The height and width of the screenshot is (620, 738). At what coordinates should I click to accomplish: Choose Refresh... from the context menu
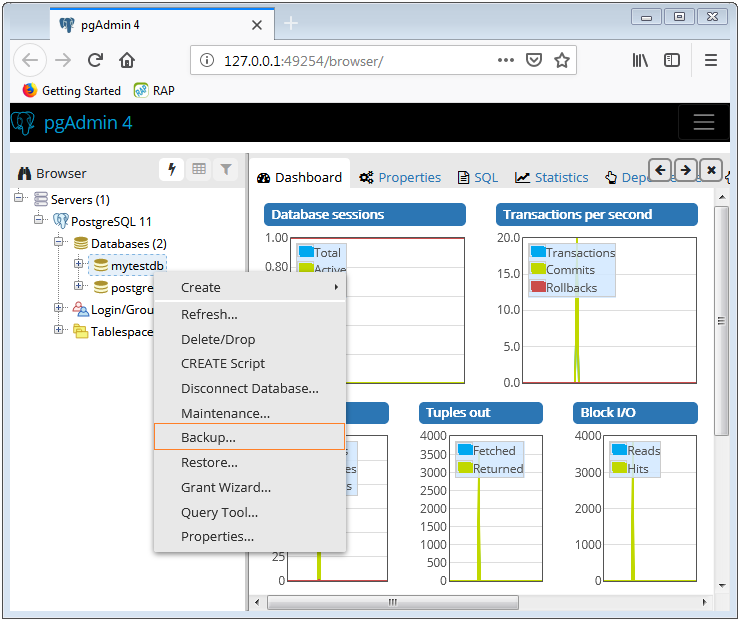coord(250,314)
